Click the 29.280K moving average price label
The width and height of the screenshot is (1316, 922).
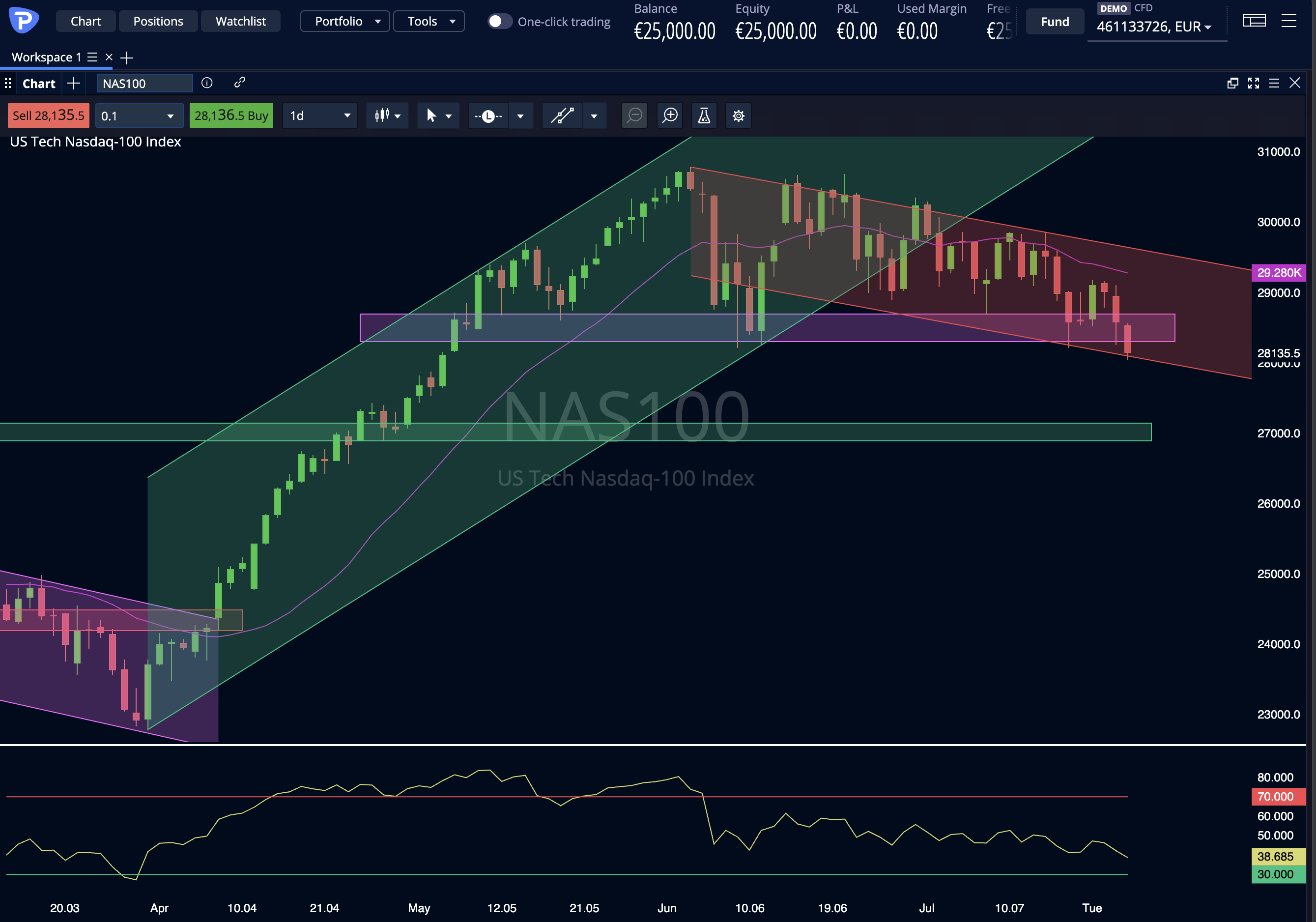[1279, 272]
